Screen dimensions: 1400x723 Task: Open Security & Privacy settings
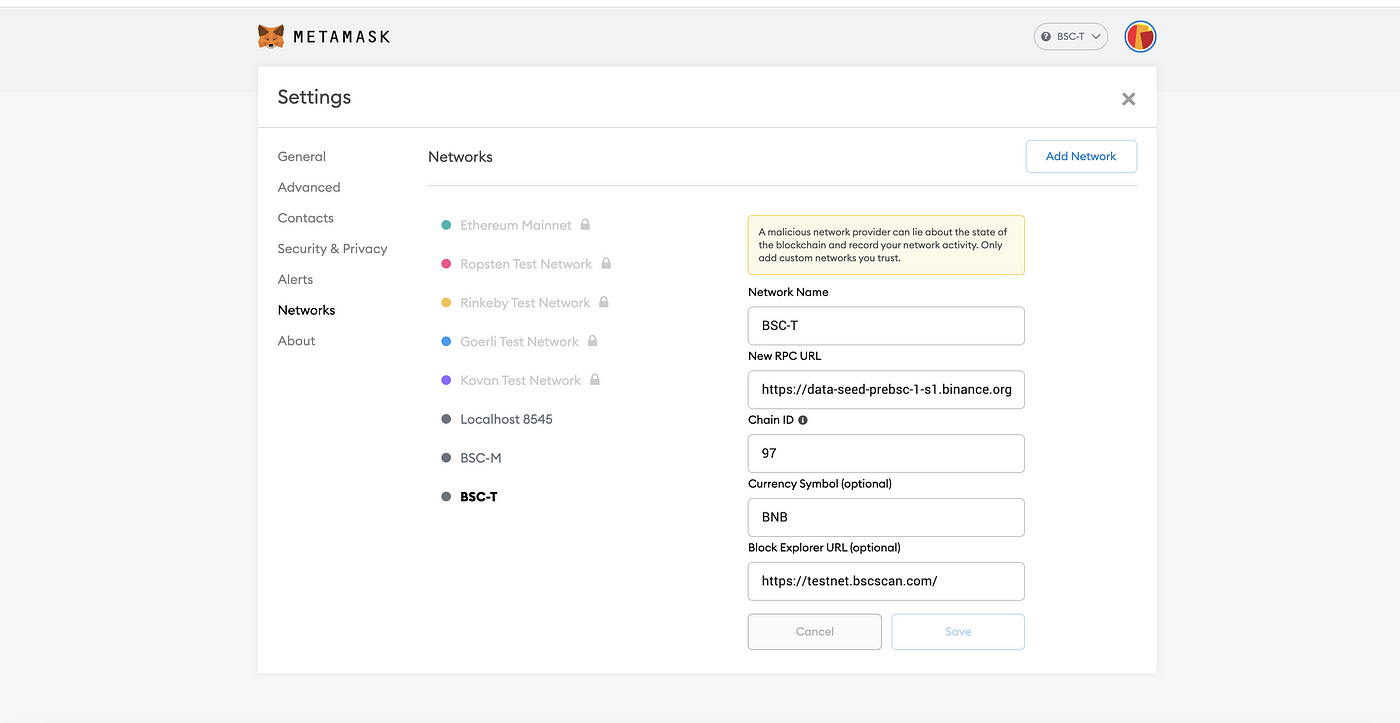pos(332,249)
